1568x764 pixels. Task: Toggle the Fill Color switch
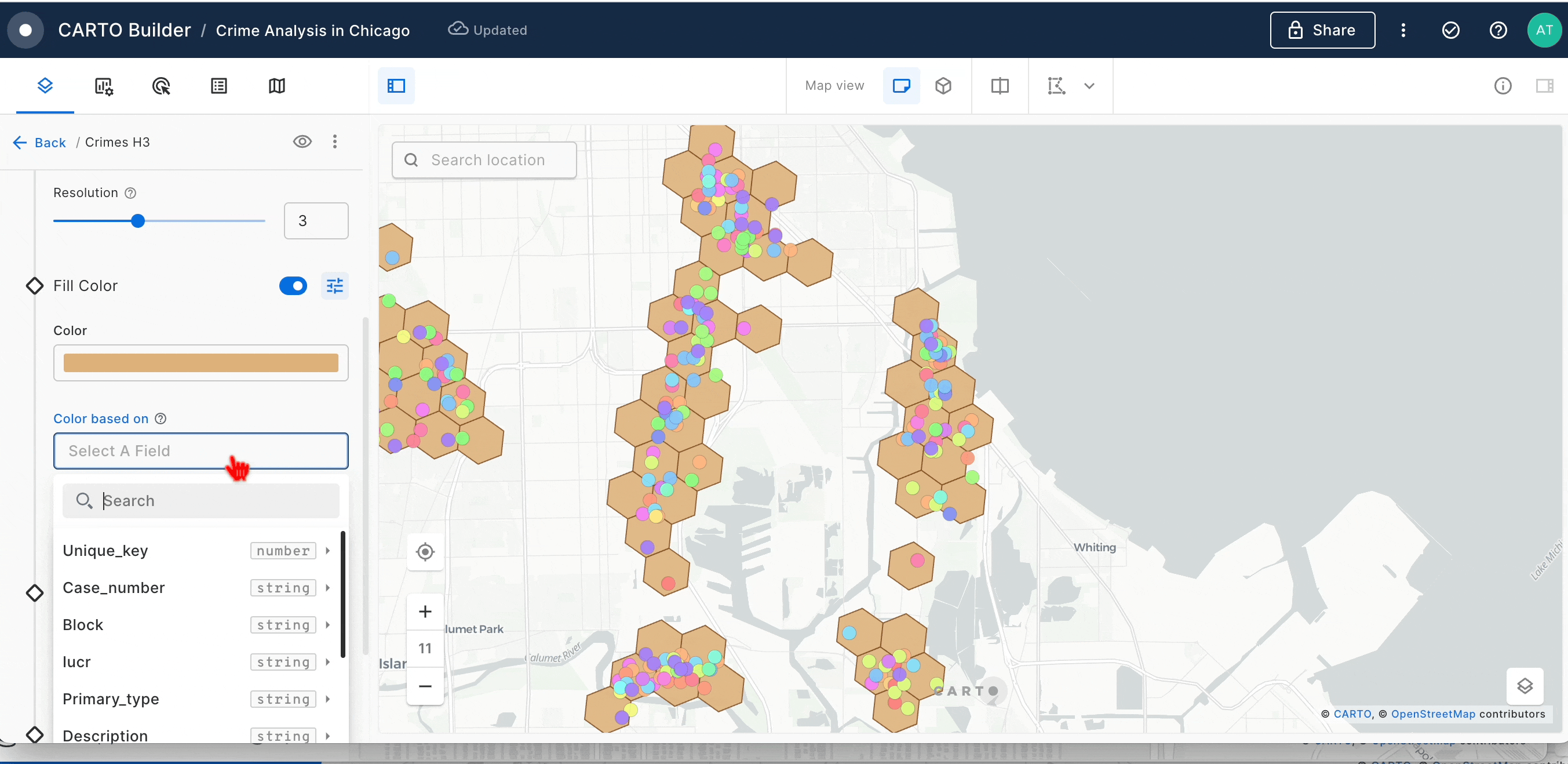pyautogui.click(x=293, y=286)
